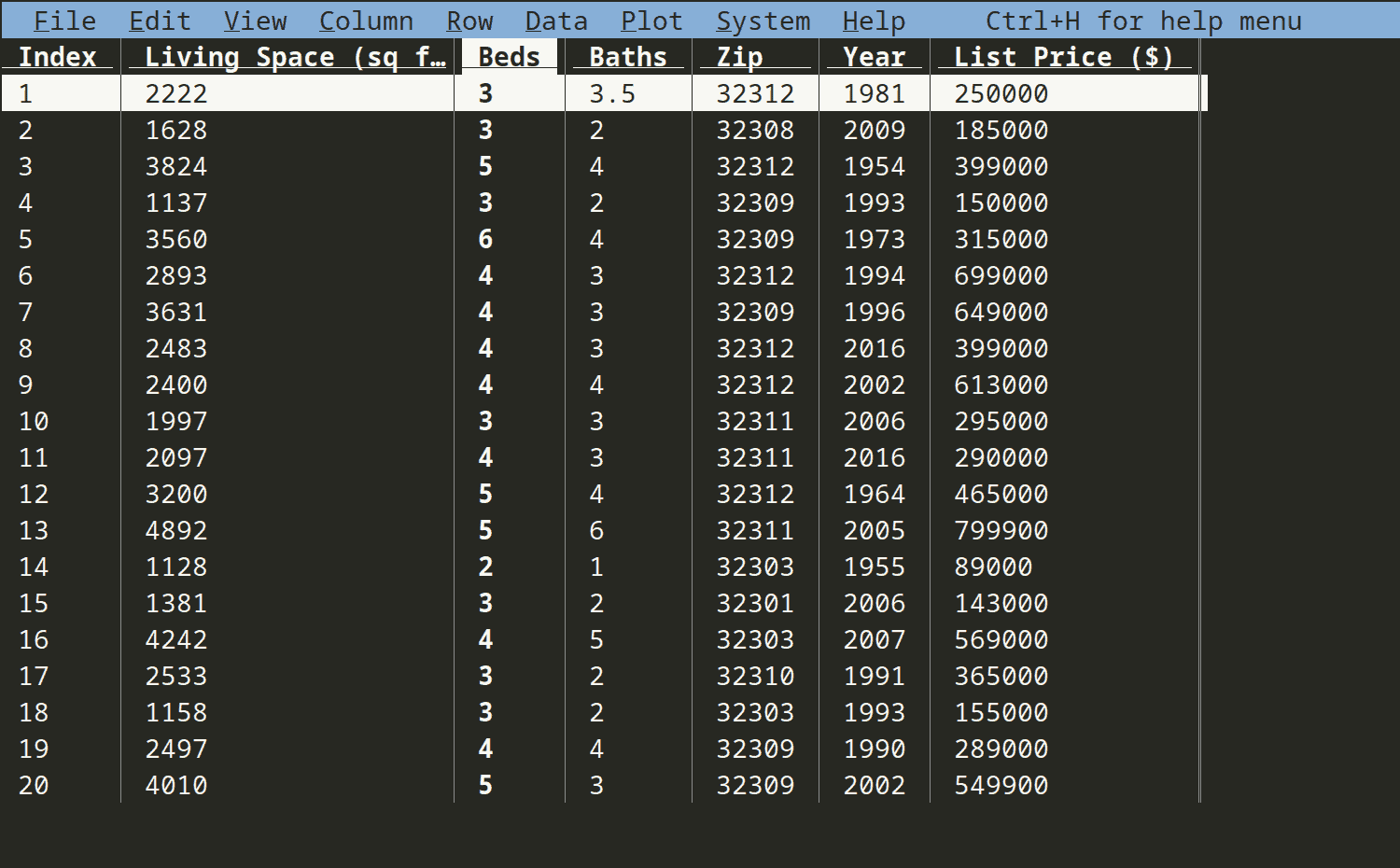The height and width of the screenshot is (868, 1400).
Task: Click list price 549900
Action: pos(1001,785)
